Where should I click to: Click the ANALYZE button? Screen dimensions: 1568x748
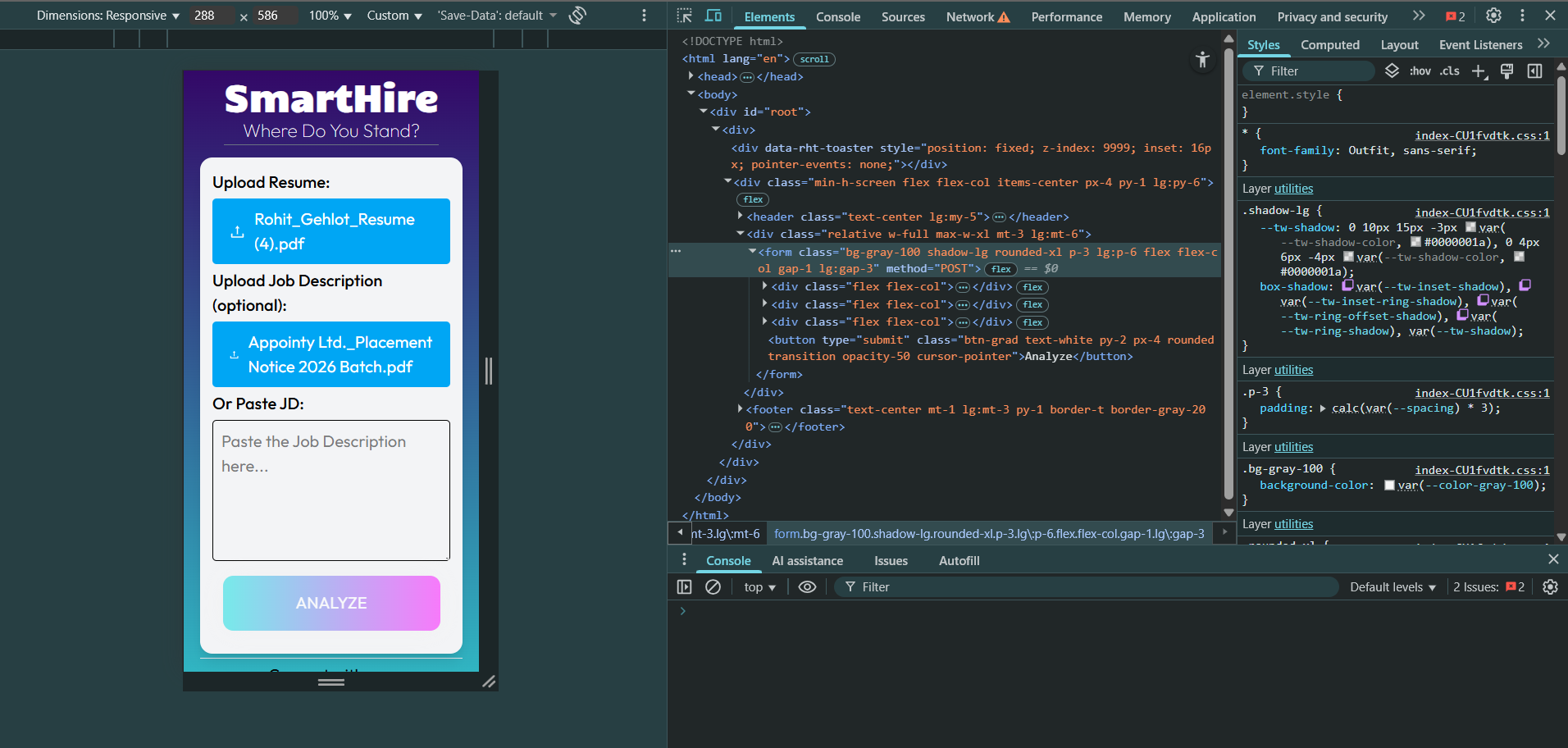pyautogui.click(x=331, y=603)
